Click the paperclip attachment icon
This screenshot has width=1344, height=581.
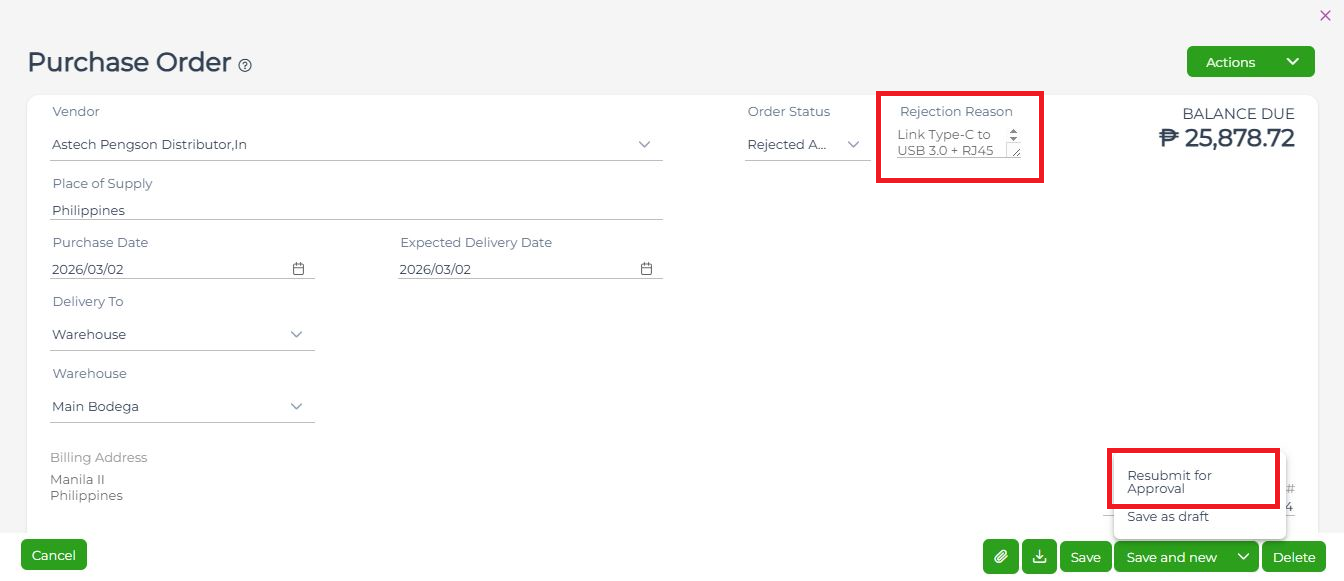click(1000, 557)
